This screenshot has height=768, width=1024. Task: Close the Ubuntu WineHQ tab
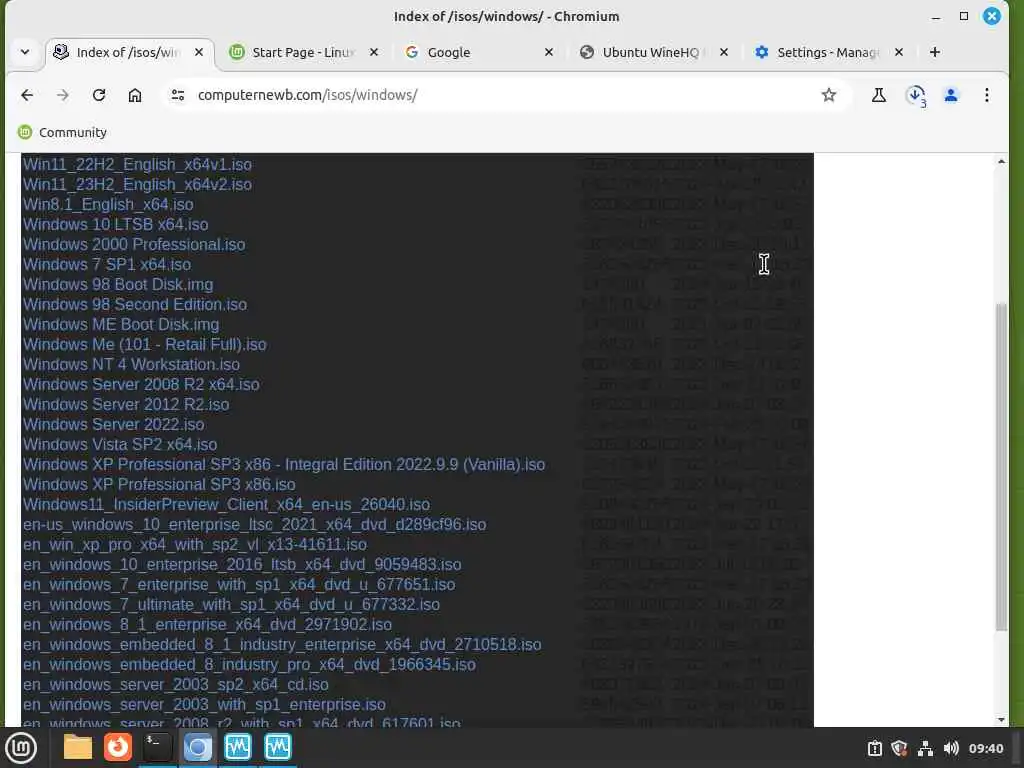point(724,52)
